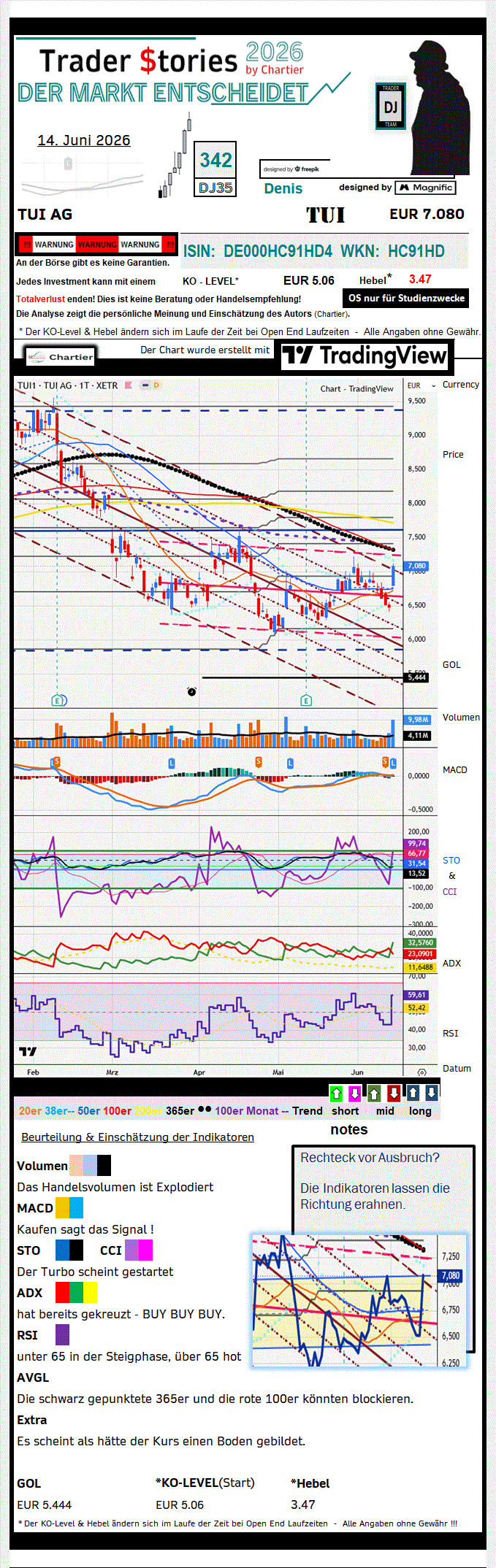Select the magenta CCI color swatch
This screenshot has height=1568, width=496.
145,1250
